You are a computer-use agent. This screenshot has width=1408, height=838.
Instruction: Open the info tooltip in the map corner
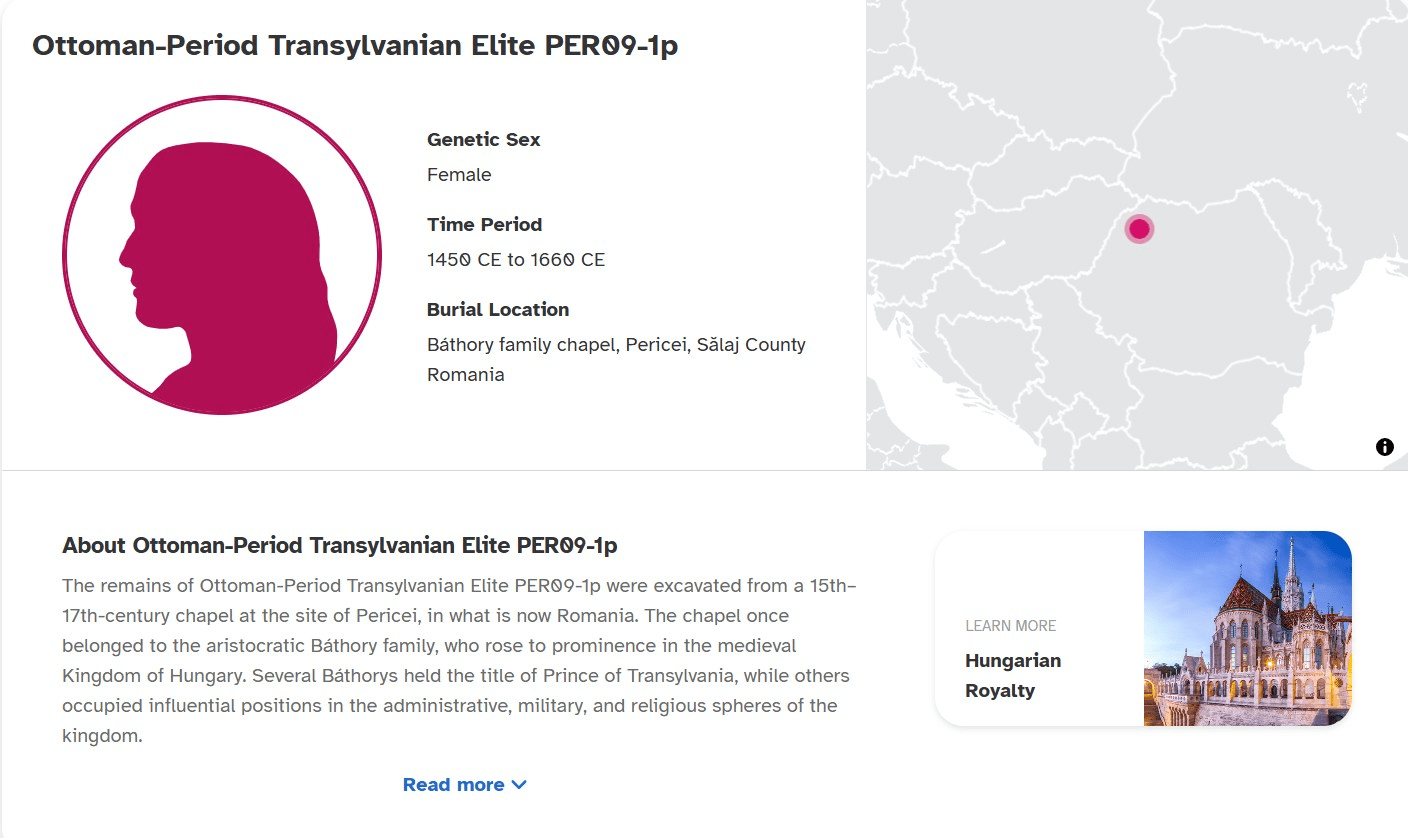[1385, 447]
